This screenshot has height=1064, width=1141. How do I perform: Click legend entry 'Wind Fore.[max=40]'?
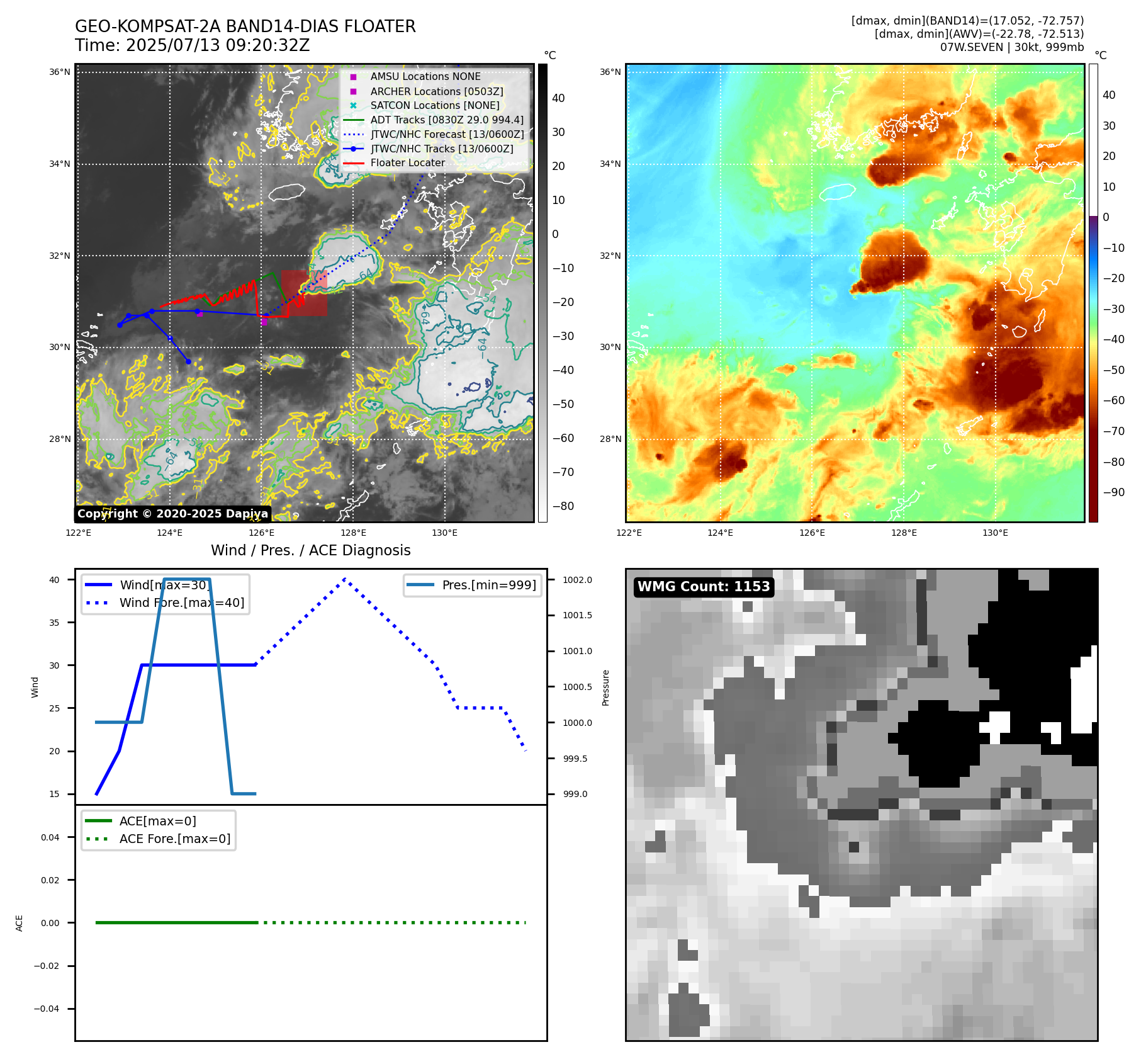182,603
